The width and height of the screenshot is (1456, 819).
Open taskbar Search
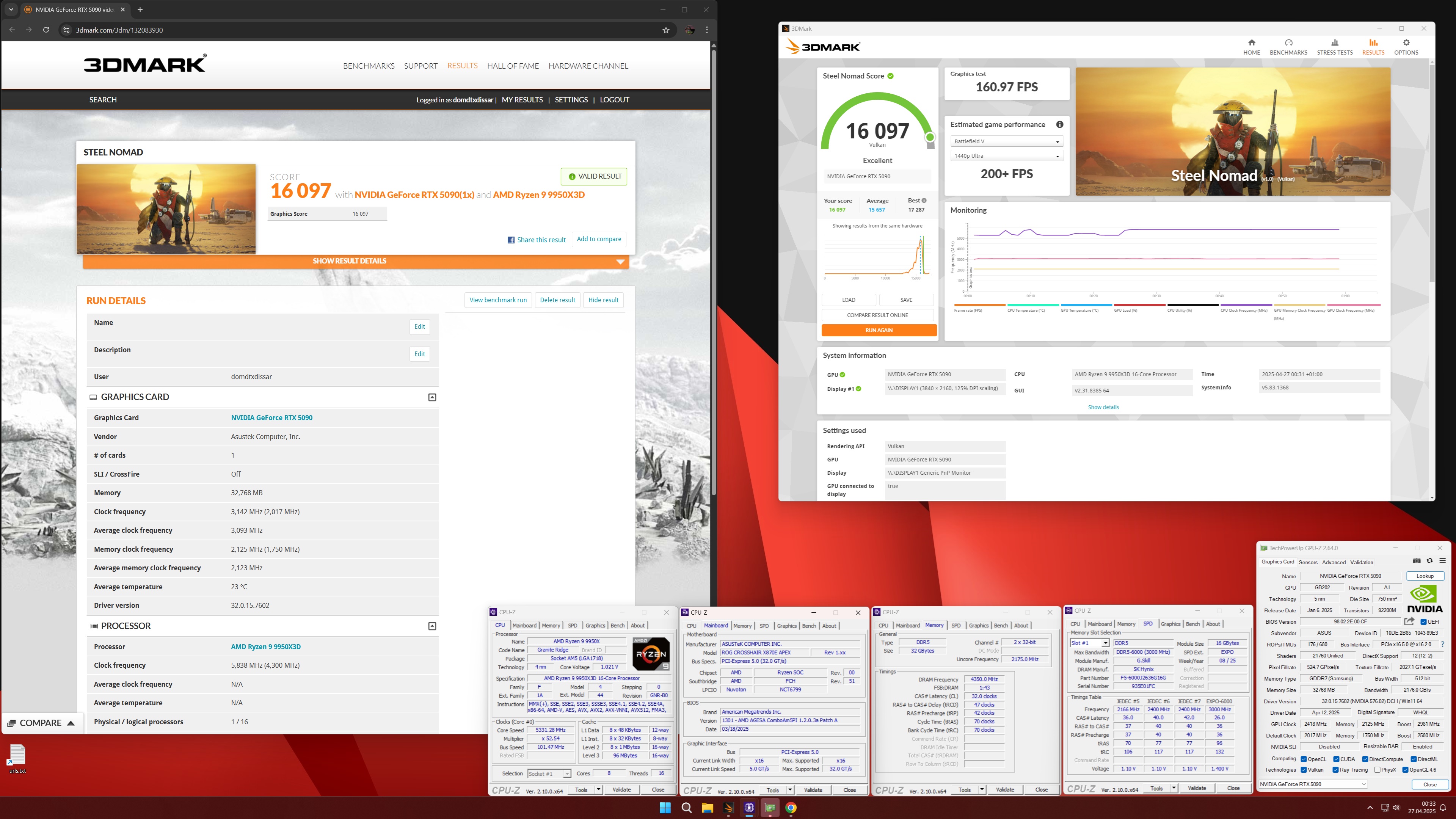[x=686, y=808]
